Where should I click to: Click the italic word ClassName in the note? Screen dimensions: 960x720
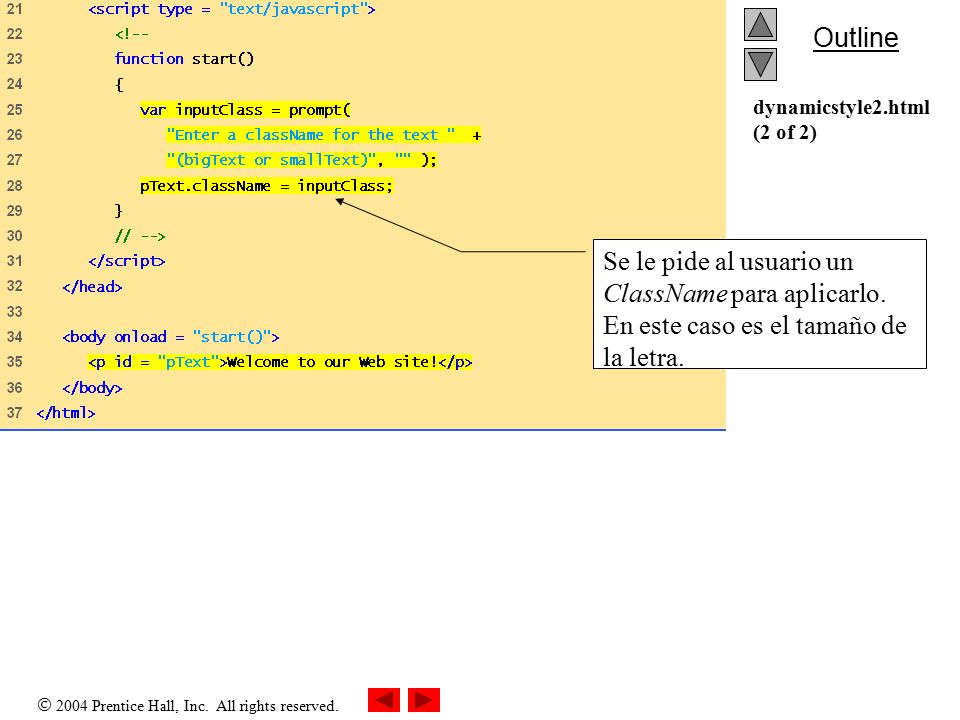(665, 294)
